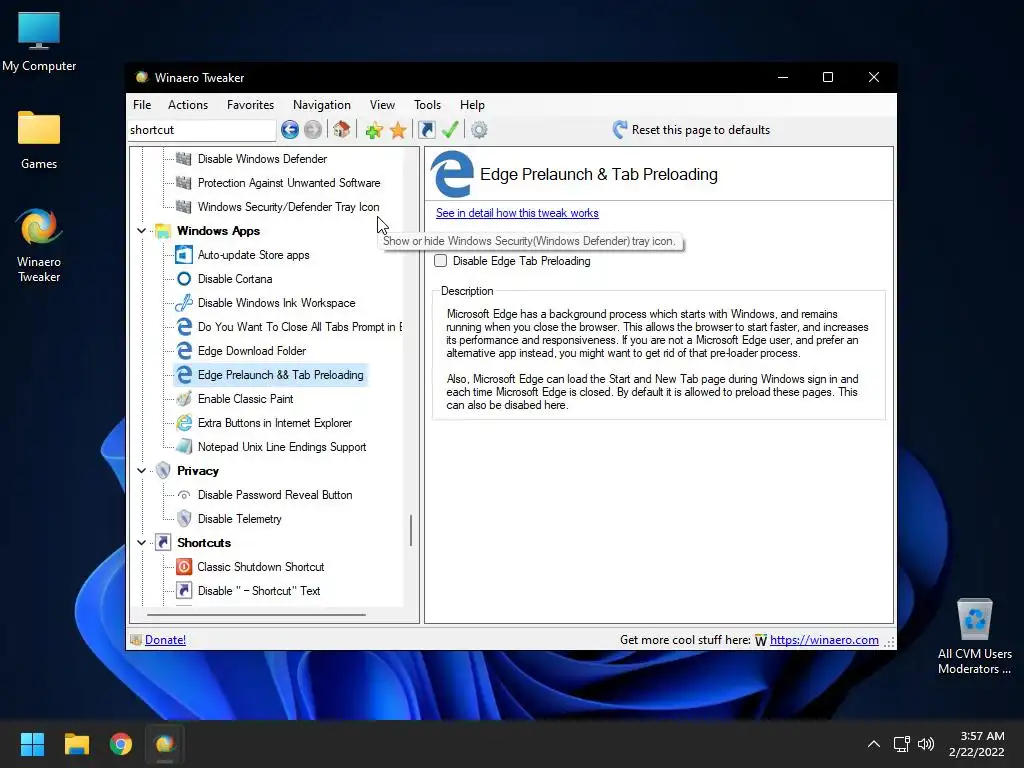The width and height of the screenshot is (1024, 768).
Task: Add this tweak to favorites (star with plus)
Action: 374,130
